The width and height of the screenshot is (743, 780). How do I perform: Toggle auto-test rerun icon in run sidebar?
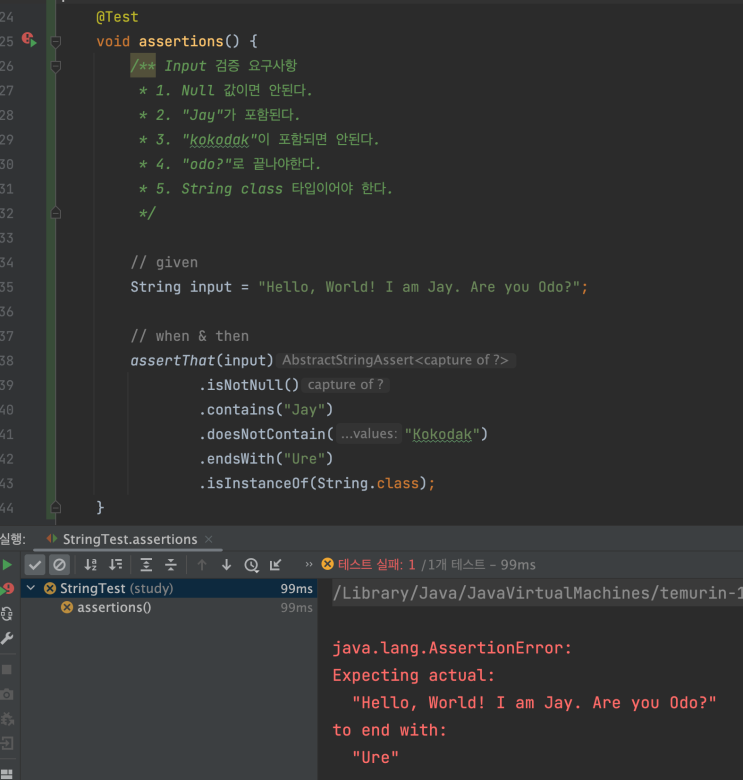pyautogui.click(x=8, y=613)
